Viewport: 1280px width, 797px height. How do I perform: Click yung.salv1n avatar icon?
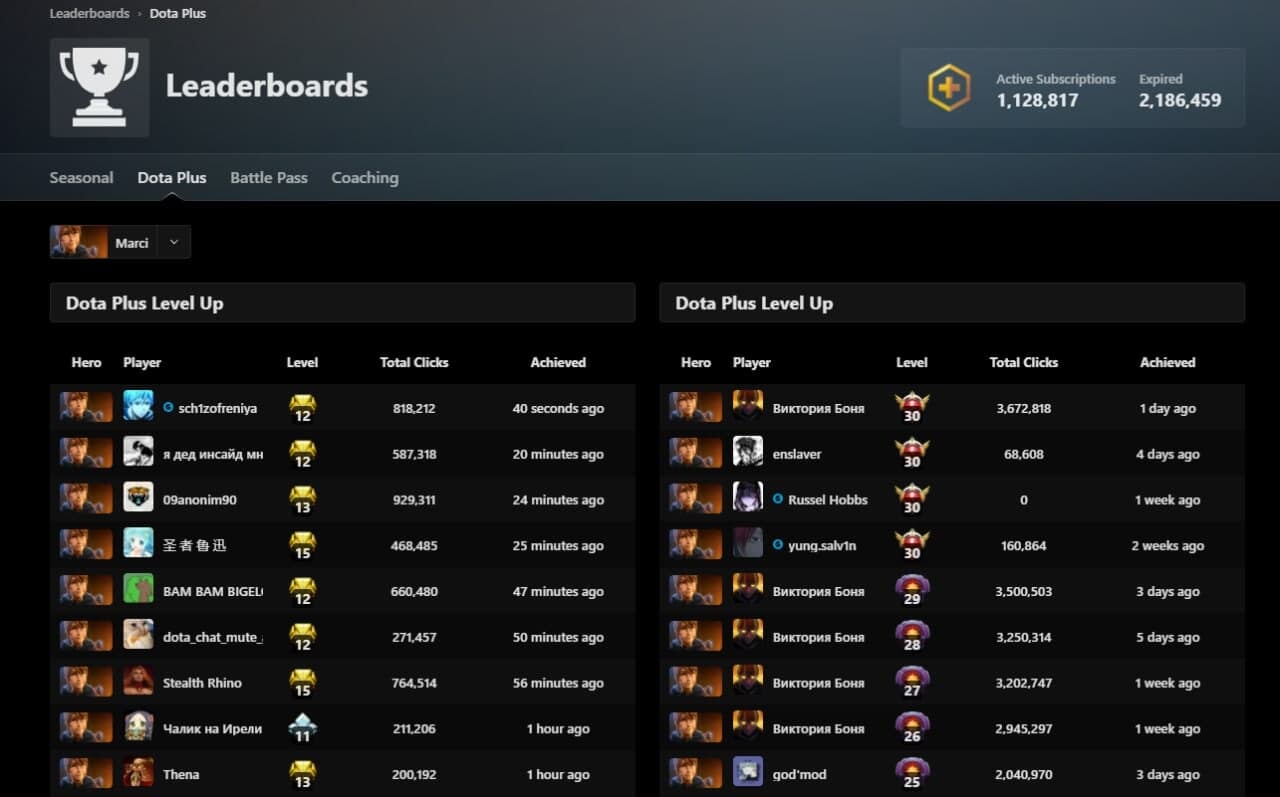click(748, 545)
